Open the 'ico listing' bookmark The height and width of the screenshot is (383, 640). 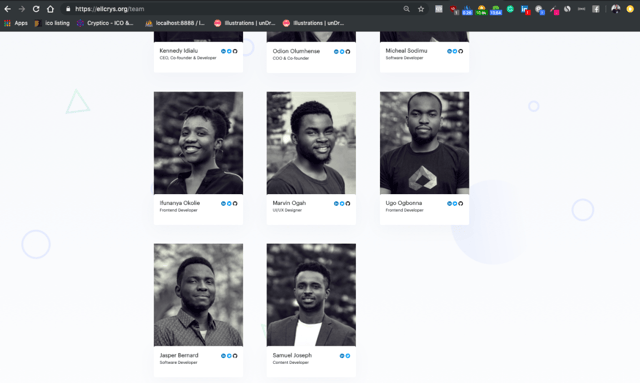(52, 23)
